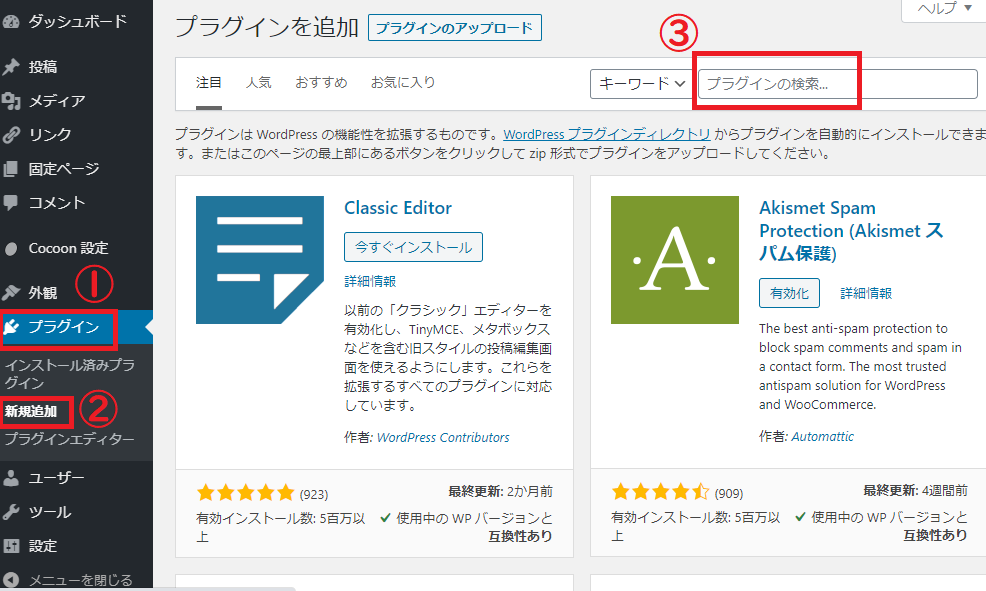Open the Automattic author link
The width and height of the screenshot is (986, 591).
click(x=823, y=436)
